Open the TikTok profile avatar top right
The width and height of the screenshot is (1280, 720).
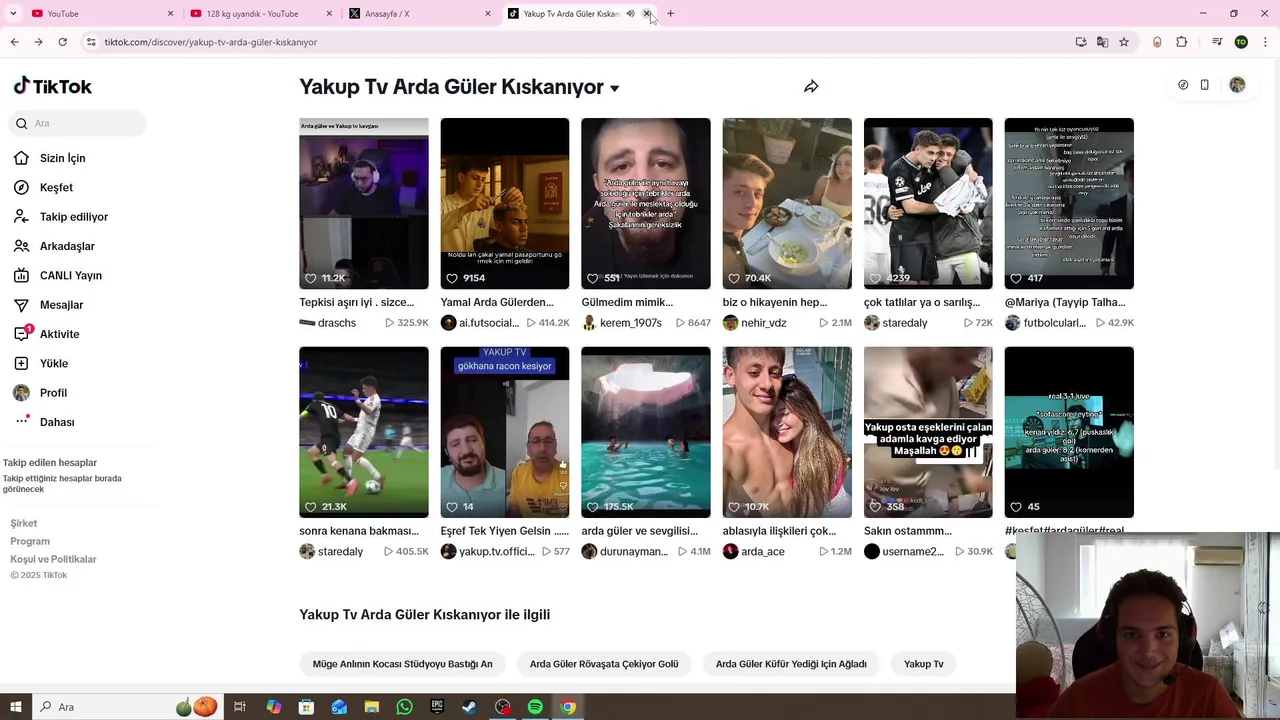tap(1237, 85)
